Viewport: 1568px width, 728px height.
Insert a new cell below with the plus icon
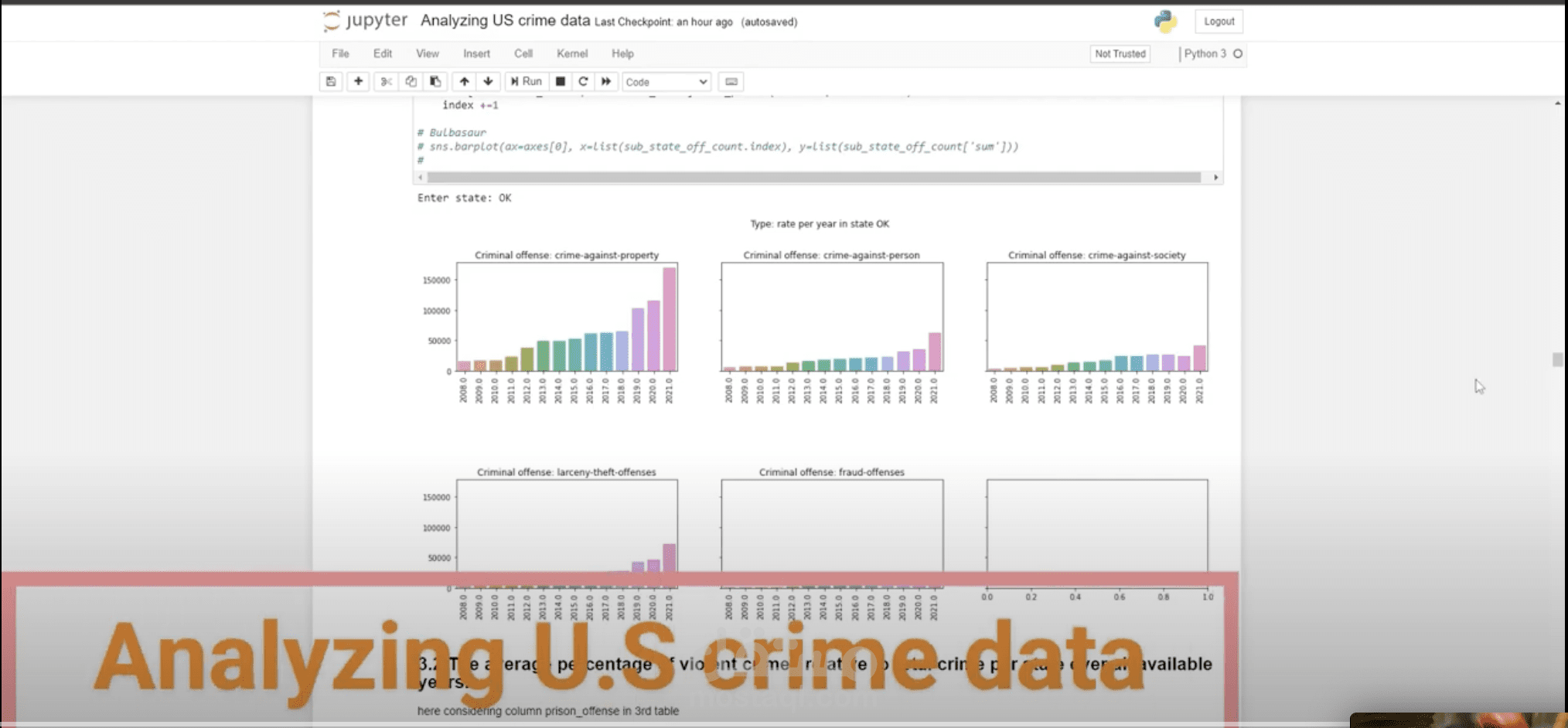(x=358, y=81)
